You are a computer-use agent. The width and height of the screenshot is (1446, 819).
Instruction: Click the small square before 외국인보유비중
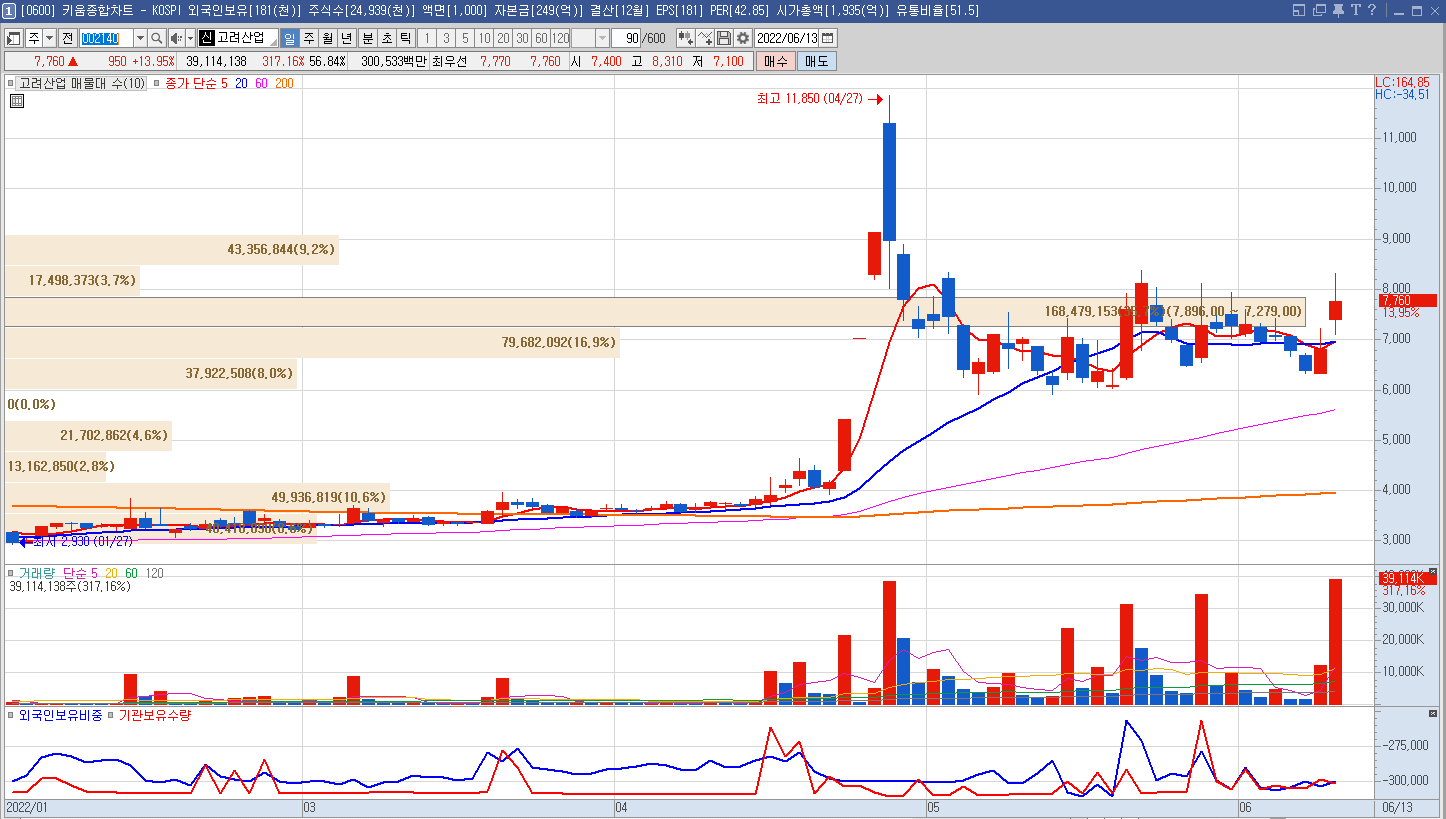[x=11, y=715]
